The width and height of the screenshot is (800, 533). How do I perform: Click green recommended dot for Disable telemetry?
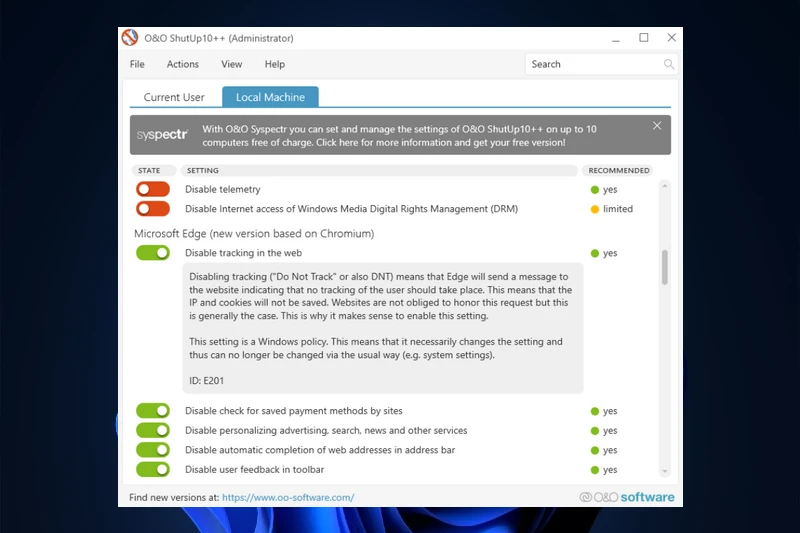tap(594, 190)
